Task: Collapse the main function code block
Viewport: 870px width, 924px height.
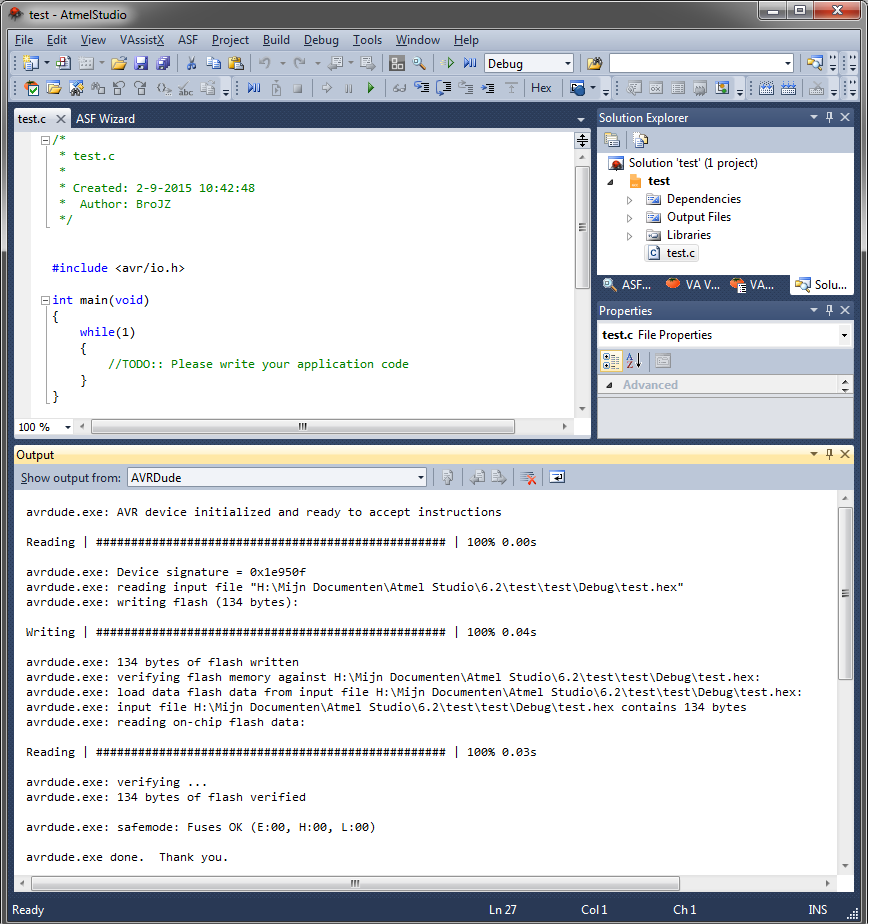Action: 45,301
